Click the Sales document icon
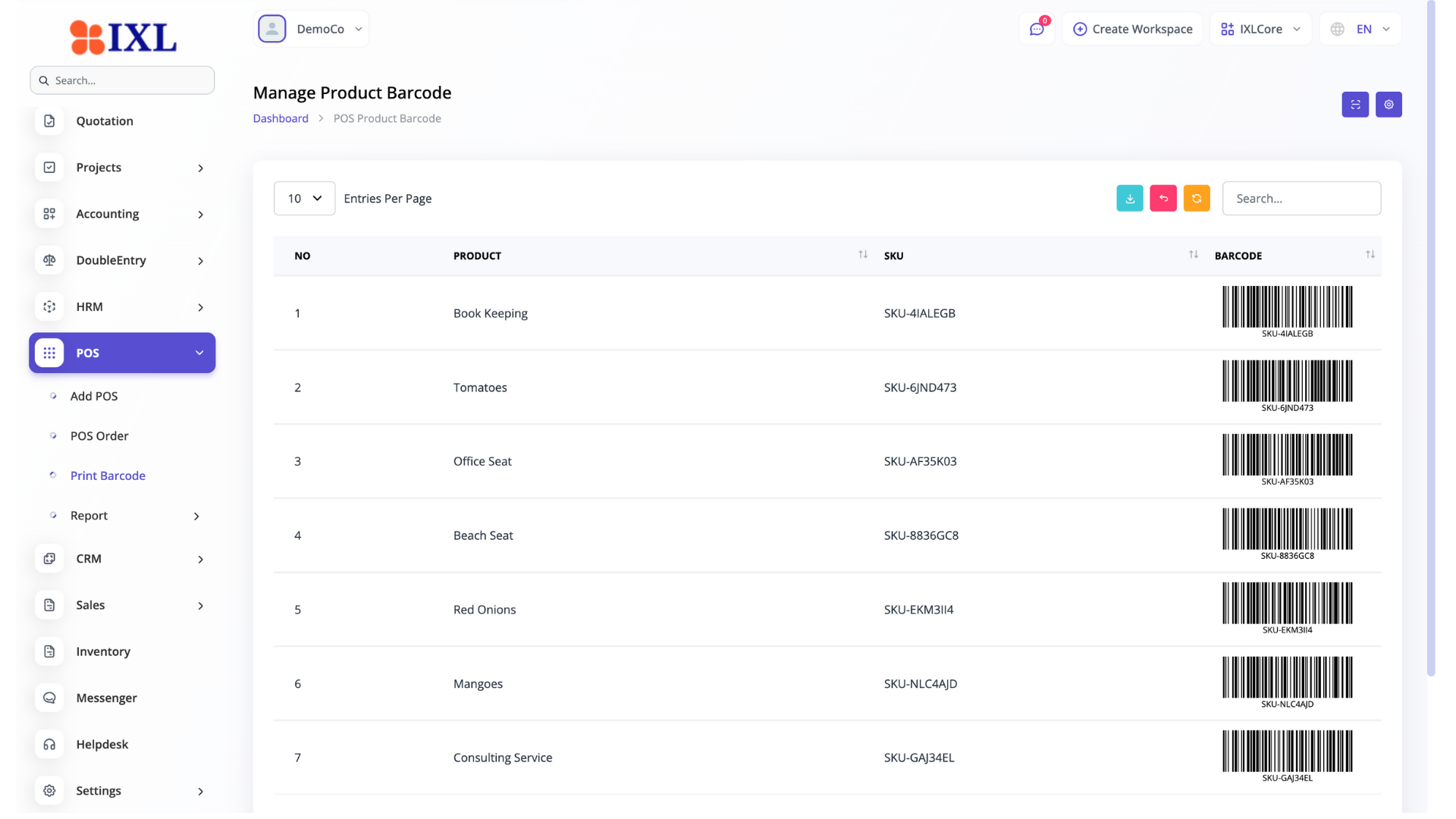Image resolution: width=1456 pixels, height=819 pixels. pyautogui.click(x=49, y=605)
